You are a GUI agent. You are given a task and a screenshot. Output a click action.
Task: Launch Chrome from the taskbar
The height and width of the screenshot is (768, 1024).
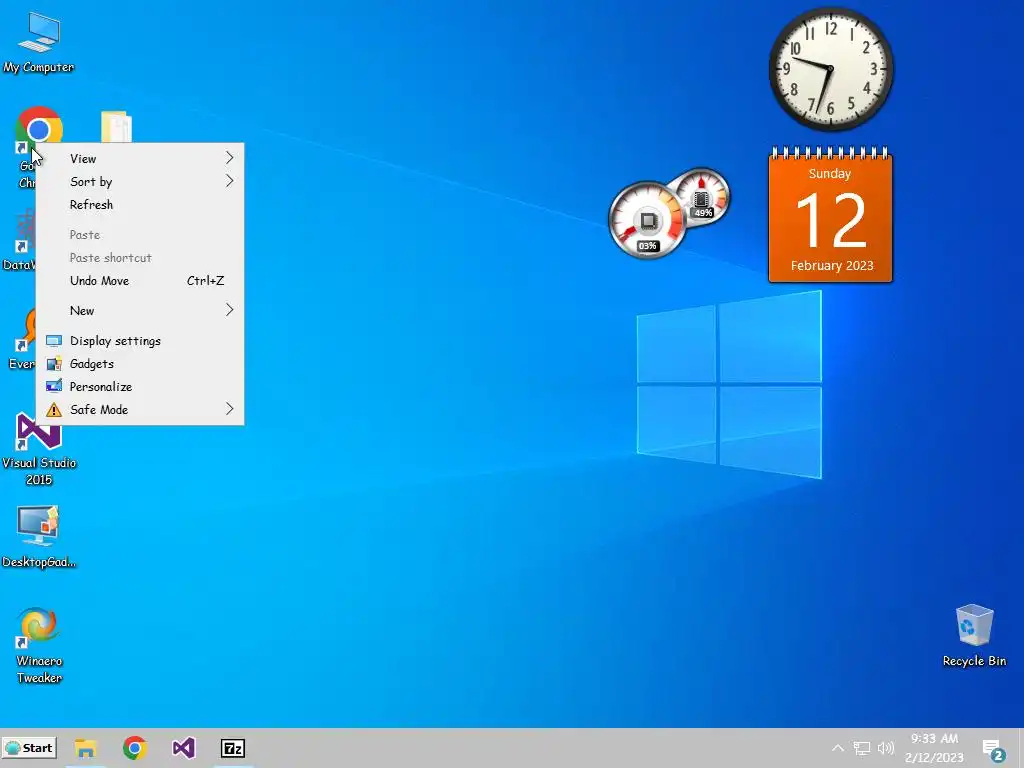[x=135, y=748]
